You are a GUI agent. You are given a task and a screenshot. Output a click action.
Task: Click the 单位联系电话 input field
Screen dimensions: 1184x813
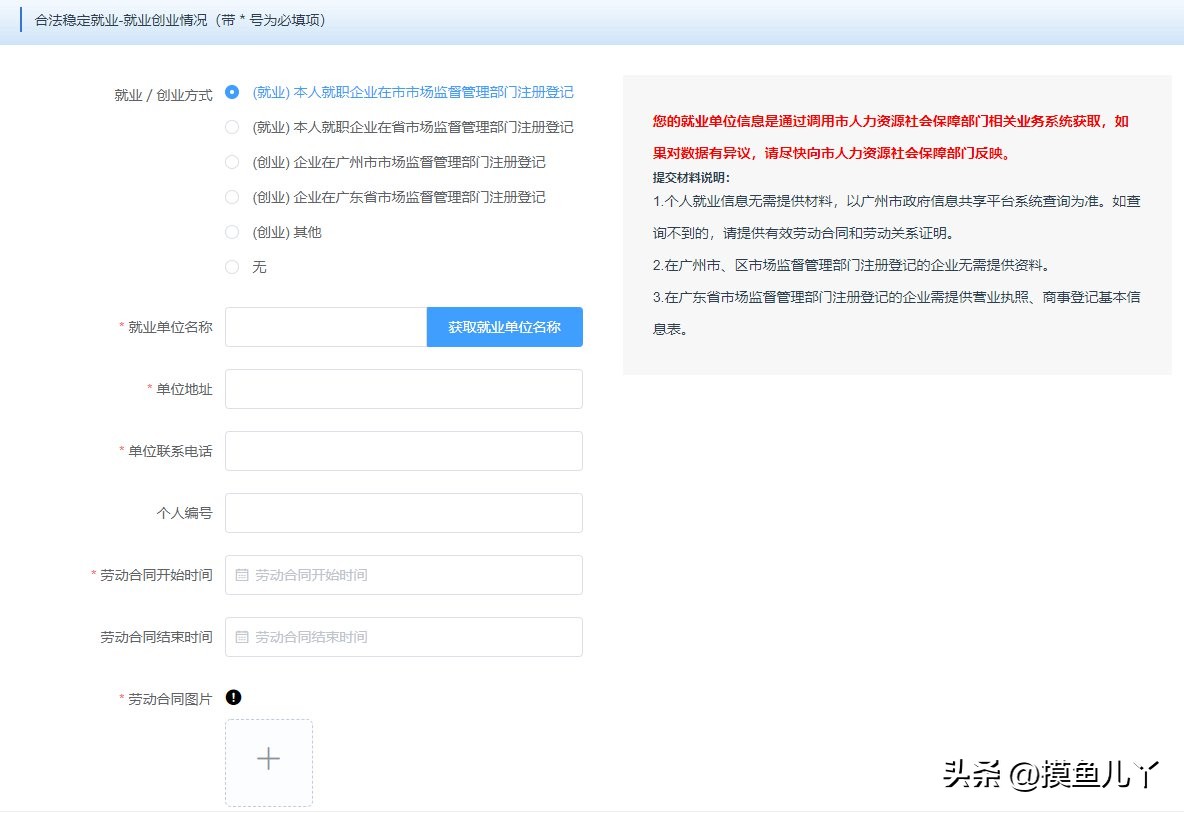pyautogui.click(x=403, y=451)
